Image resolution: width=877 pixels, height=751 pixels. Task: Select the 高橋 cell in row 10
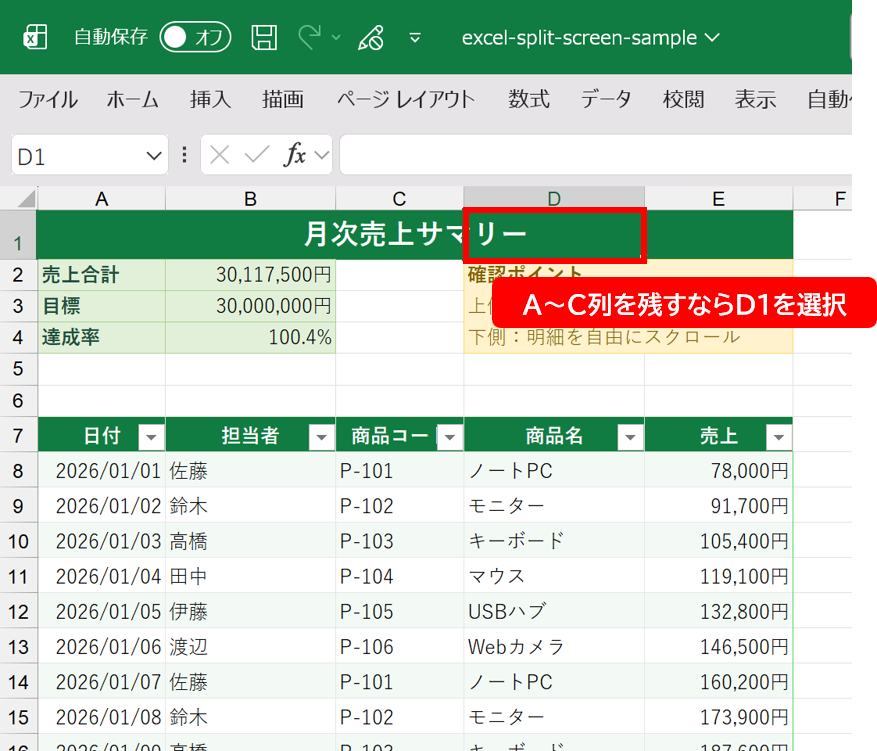pos(251,541)
